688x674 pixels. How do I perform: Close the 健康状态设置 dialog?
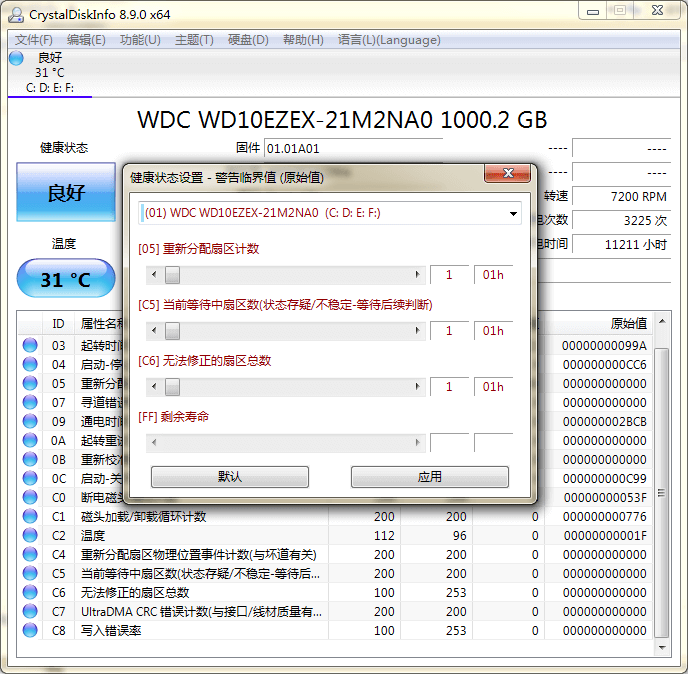(508, 173)
